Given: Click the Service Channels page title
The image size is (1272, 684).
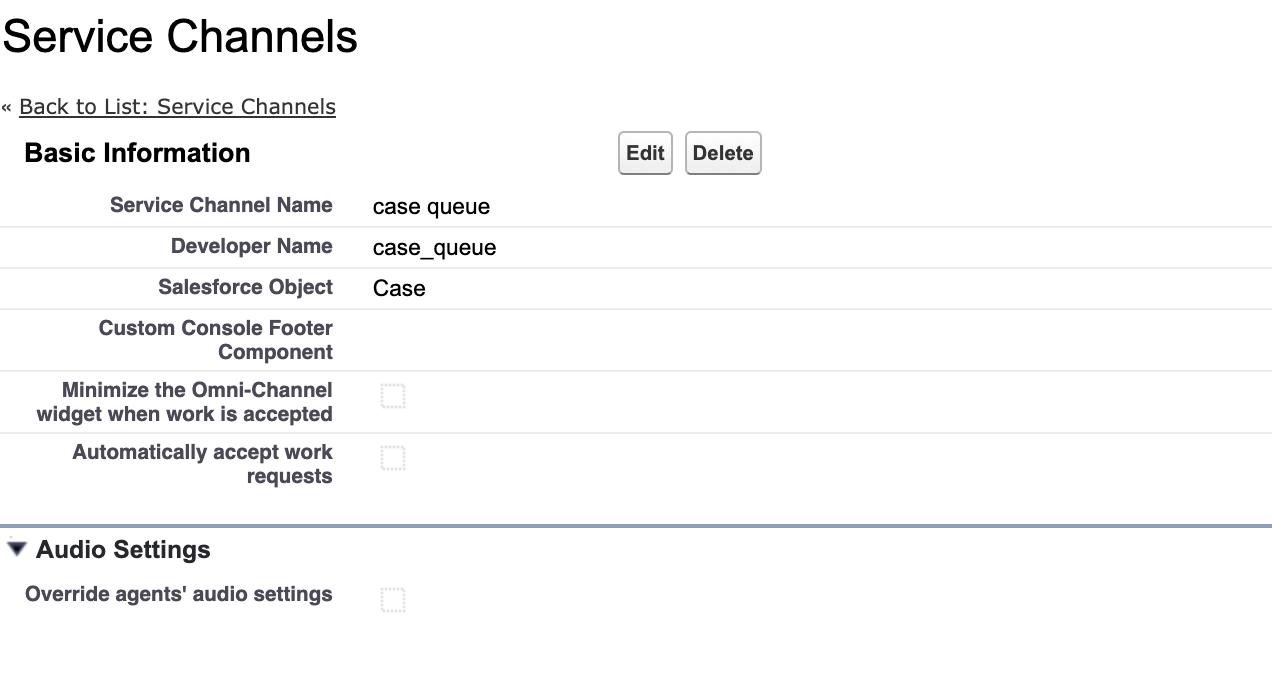Looking at the screenshot, I should [180, 37].
